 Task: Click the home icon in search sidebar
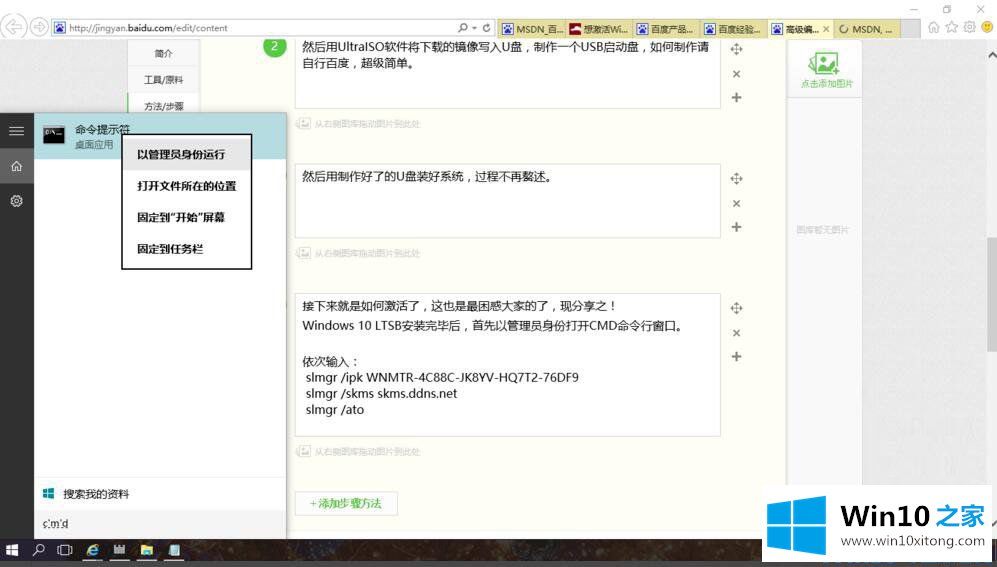(16, 166)
